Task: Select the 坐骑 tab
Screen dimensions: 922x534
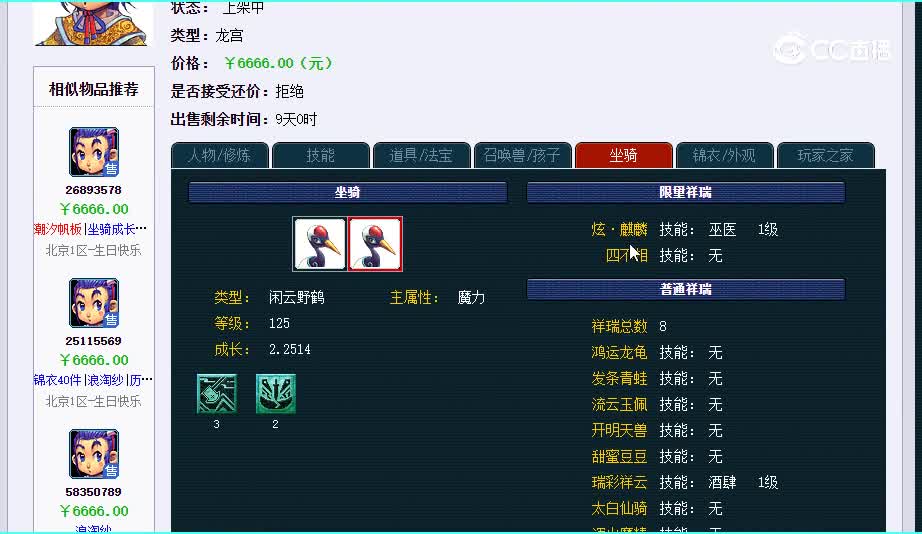Action: 624,155
